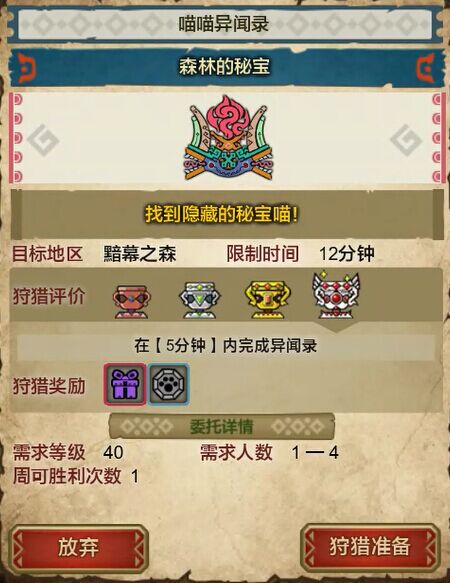The height and width of the screenshot is (583, 450).
Task: Open the 委托详情 quest details header
Action: (222, 426)
